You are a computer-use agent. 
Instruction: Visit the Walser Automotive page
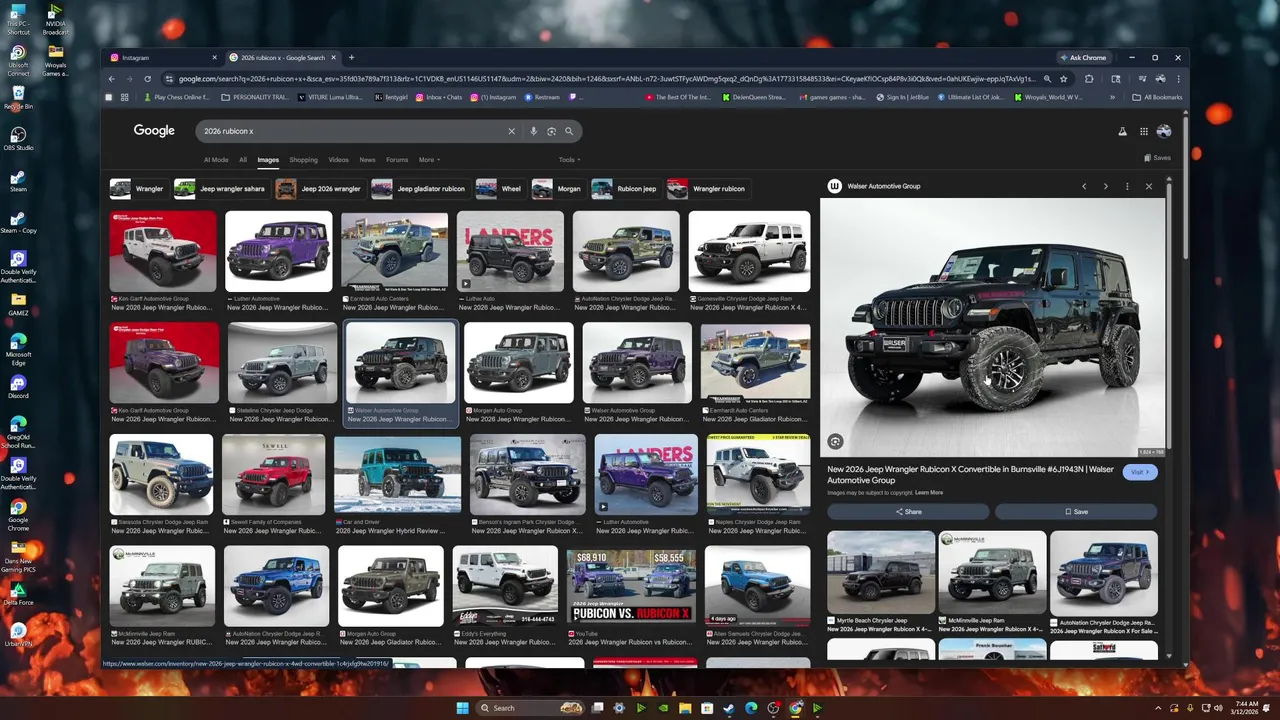[x=1140, y=472]
